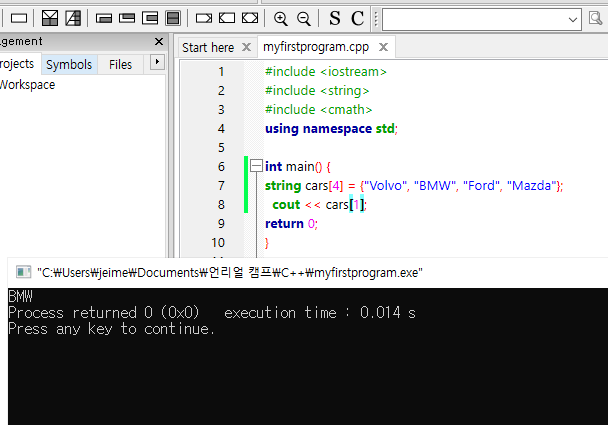The width and height of the screenshot is (608, 425).
Task: Click the BMW output in the console
Action: point(21,297)
